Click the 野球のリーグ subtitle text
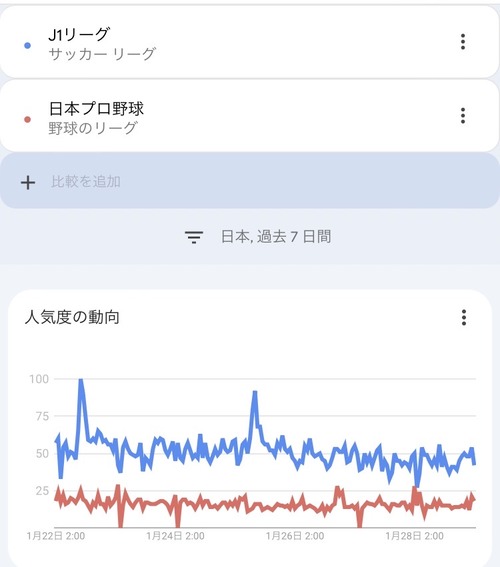Screen dimensions: 500x567 (x=93, y=128)
